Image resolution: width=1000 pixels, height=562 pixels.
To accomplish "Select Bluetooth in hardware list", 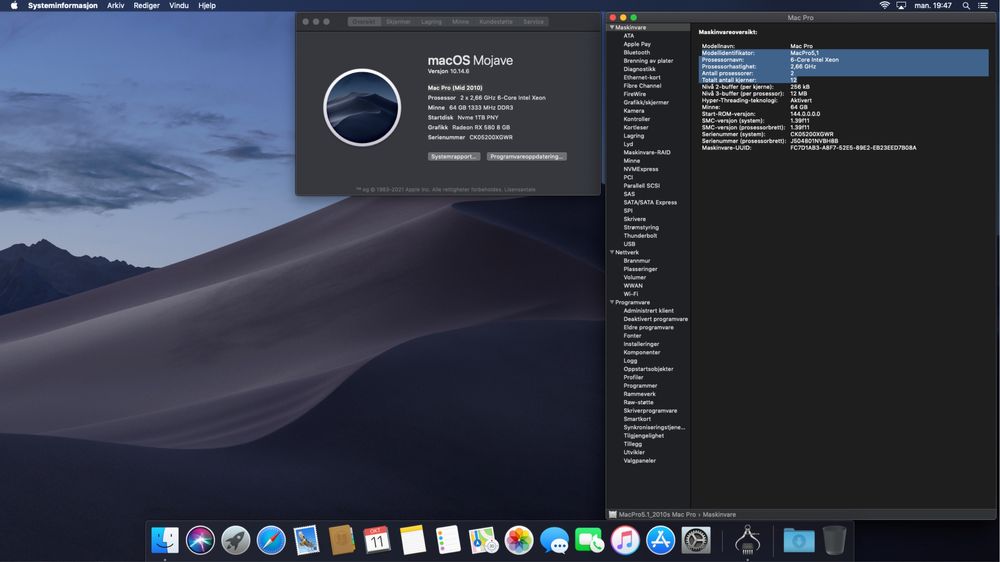I will [636, 52].
